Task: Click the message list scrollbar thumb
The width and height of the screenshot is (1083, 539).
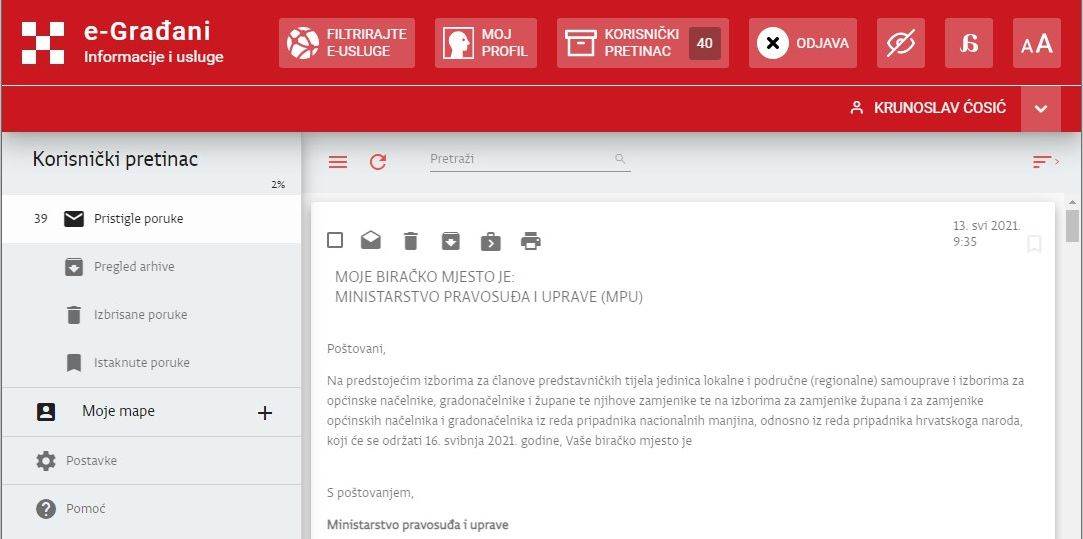Action: 1072,225
